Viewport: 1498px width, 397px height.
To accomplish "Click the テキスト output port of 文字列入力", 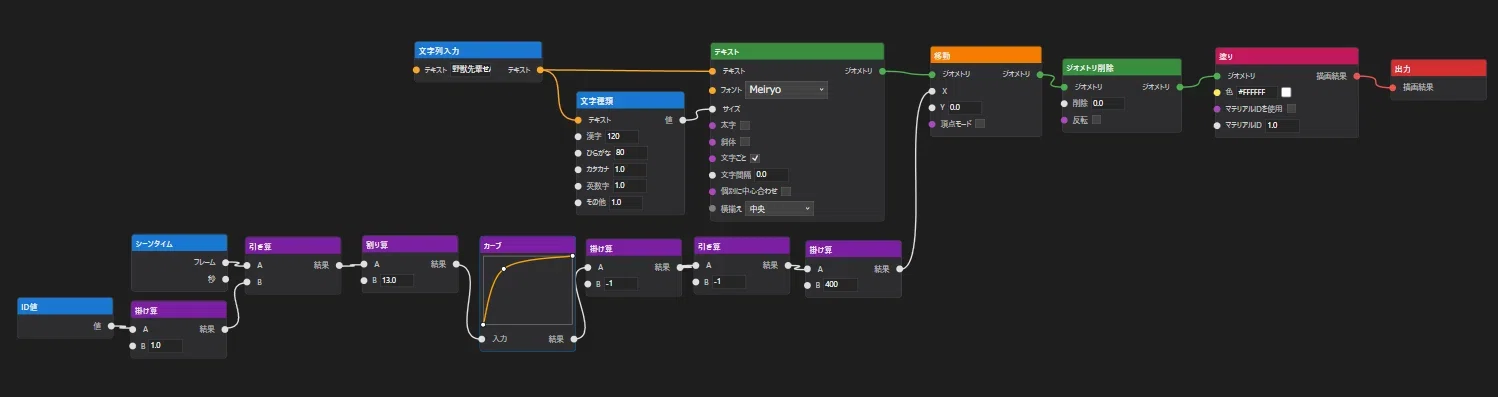I will [x=540, y=70].
